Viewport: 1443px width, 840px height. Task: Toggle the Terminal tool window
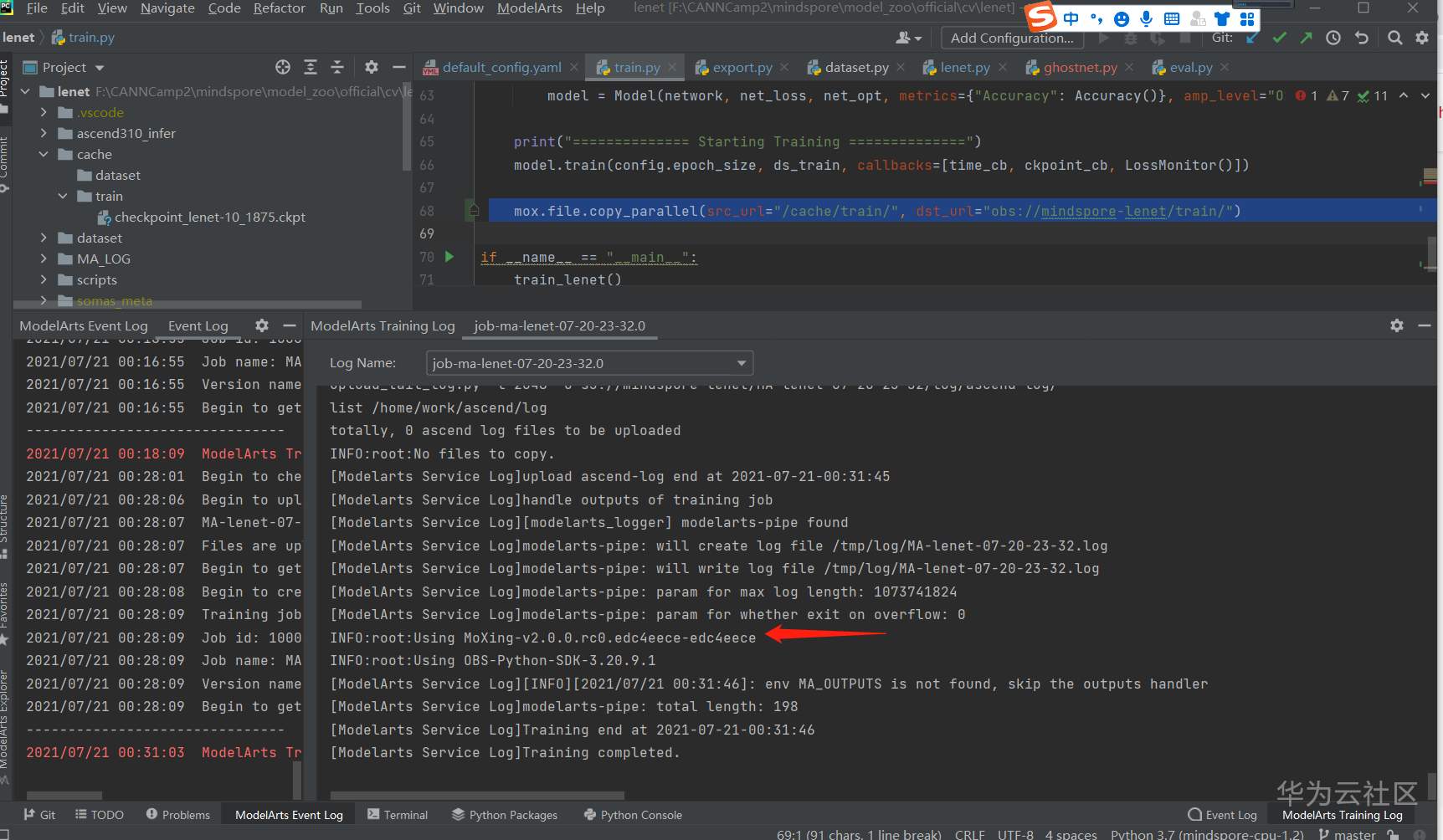398,815
